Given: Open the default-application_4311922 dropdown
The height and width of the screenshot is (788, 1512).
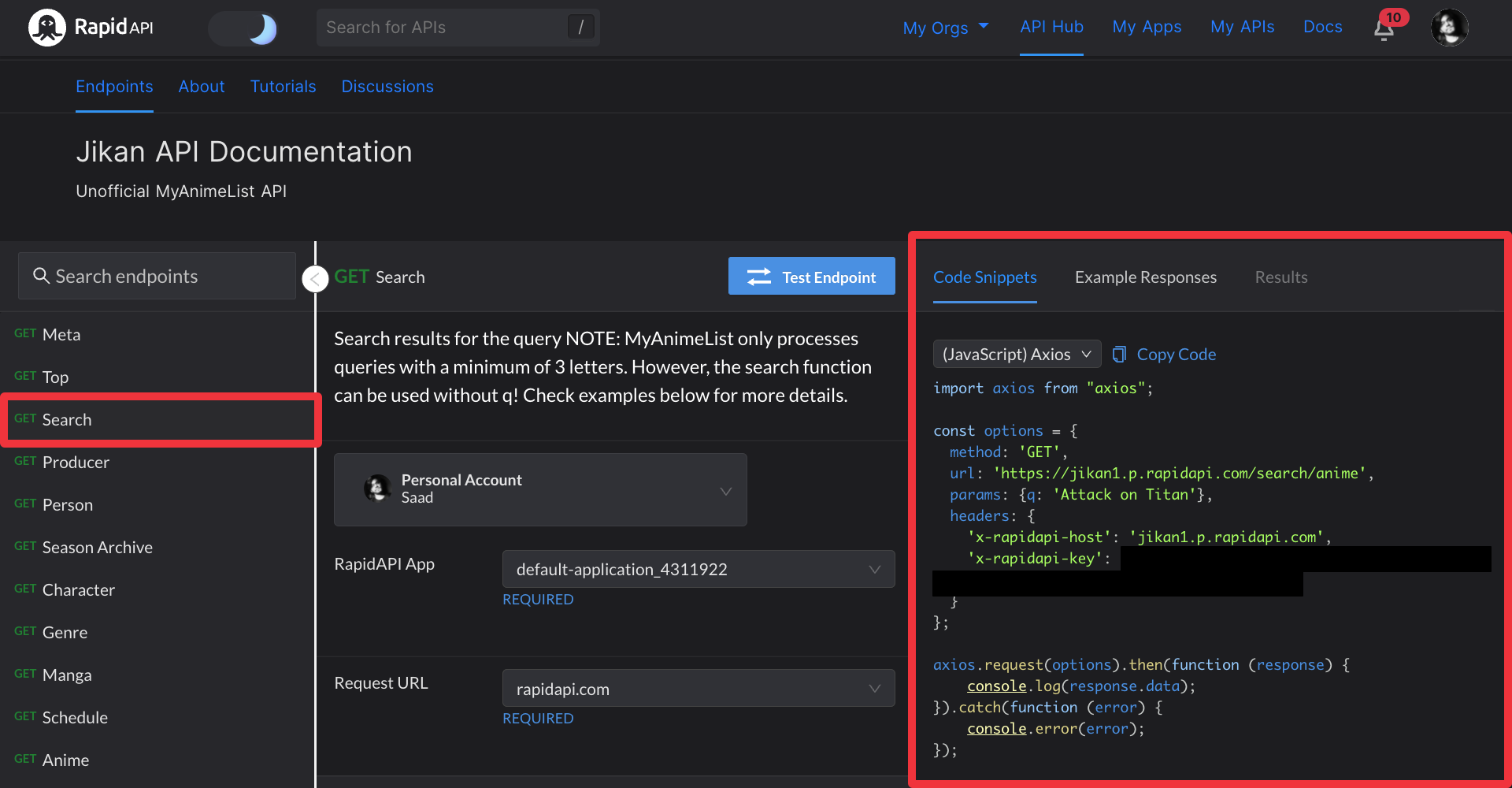Looking at the screenshot, I should [x=699, y=569].
